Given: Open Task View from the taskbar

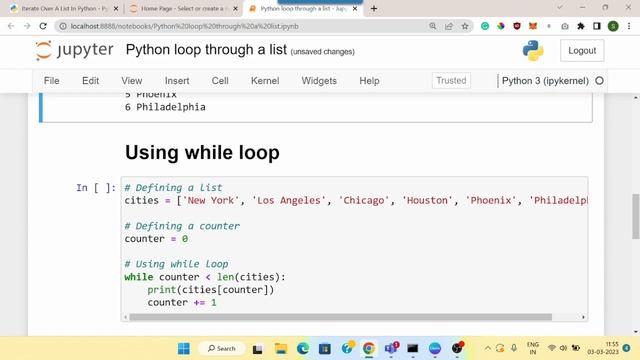Looking at the screenshot, I should (x=258, y=349).
